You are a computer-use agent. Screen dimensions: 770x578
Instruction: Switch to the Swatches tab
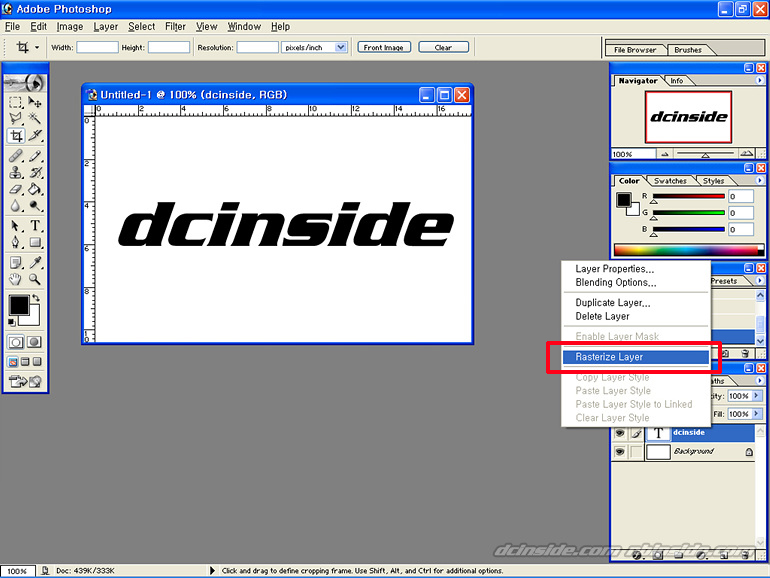(x=670, y=181)
